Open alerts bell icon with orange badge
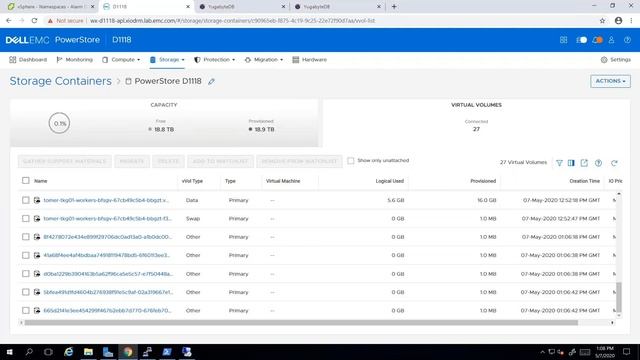This screenshot has width=640, height=360. [x=598, y=40]
